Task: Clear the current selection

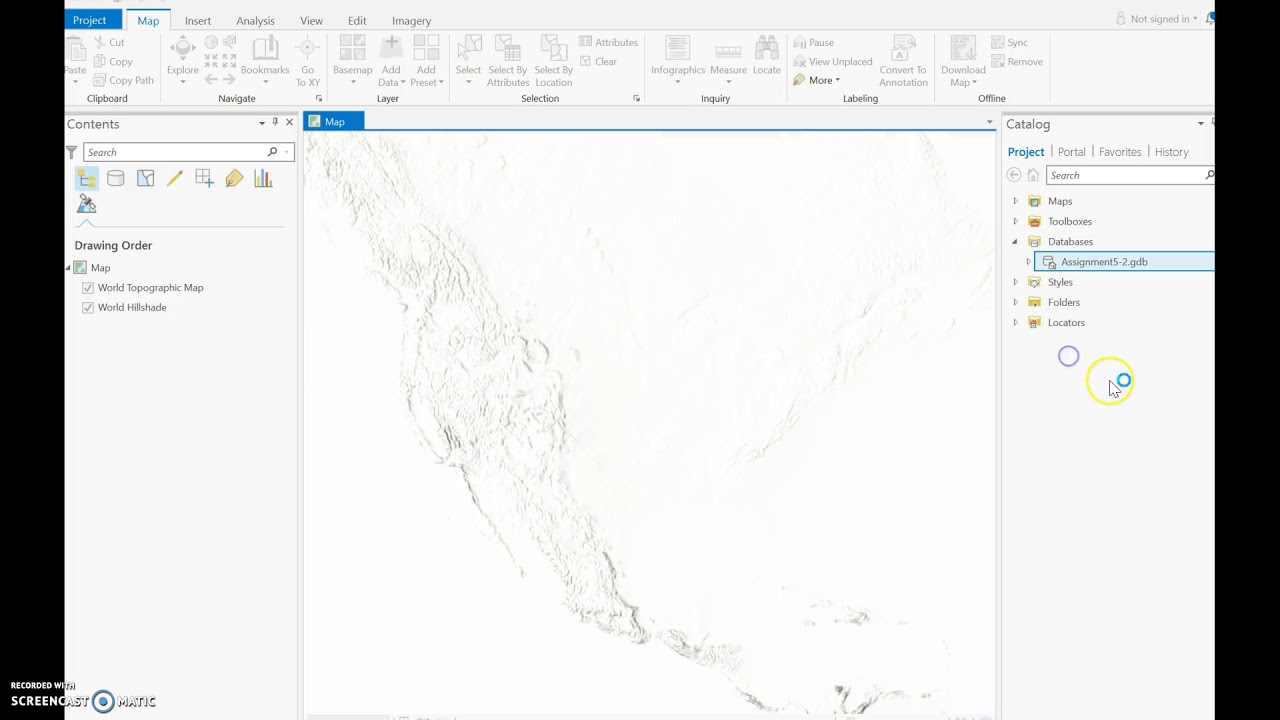Action: click(598, 61)
